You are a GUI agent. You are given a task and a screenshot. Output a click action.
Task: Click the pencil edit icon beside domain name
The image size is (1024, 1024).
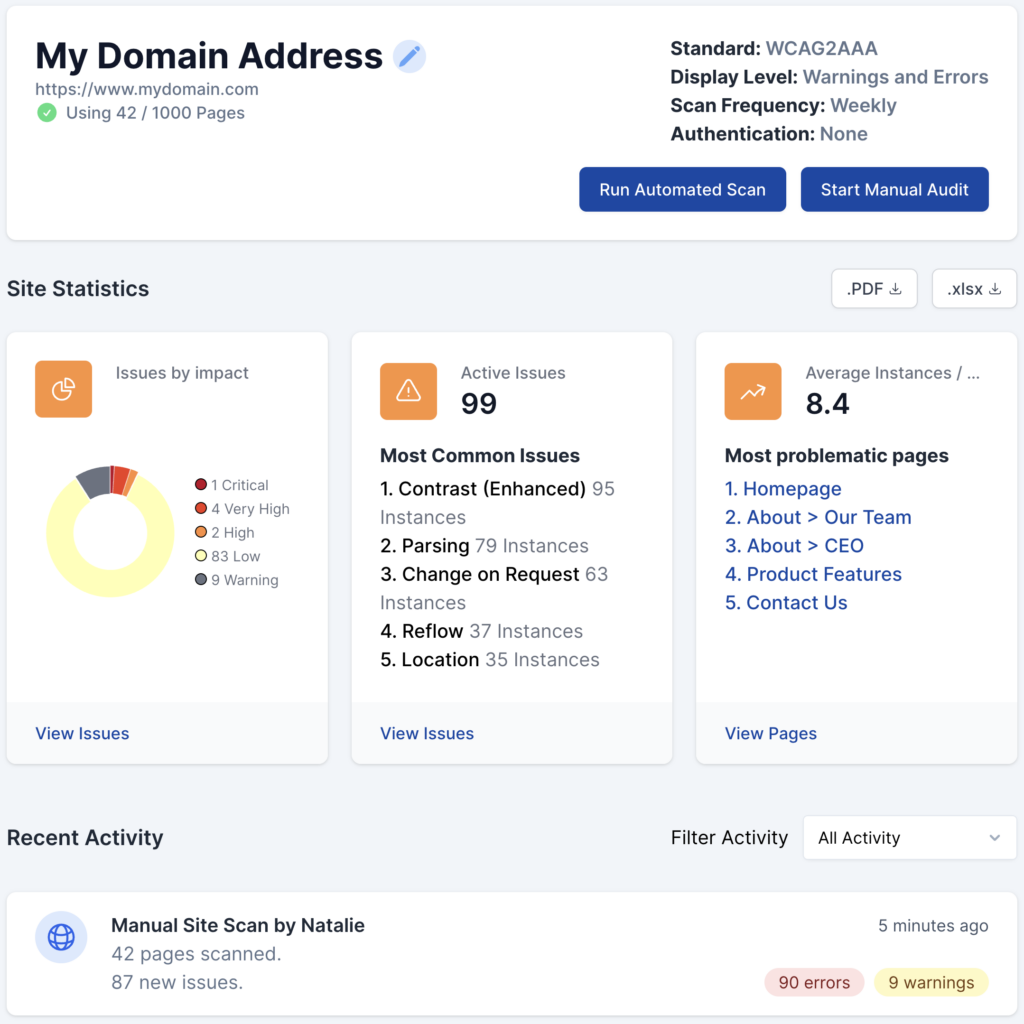[409, 57]
